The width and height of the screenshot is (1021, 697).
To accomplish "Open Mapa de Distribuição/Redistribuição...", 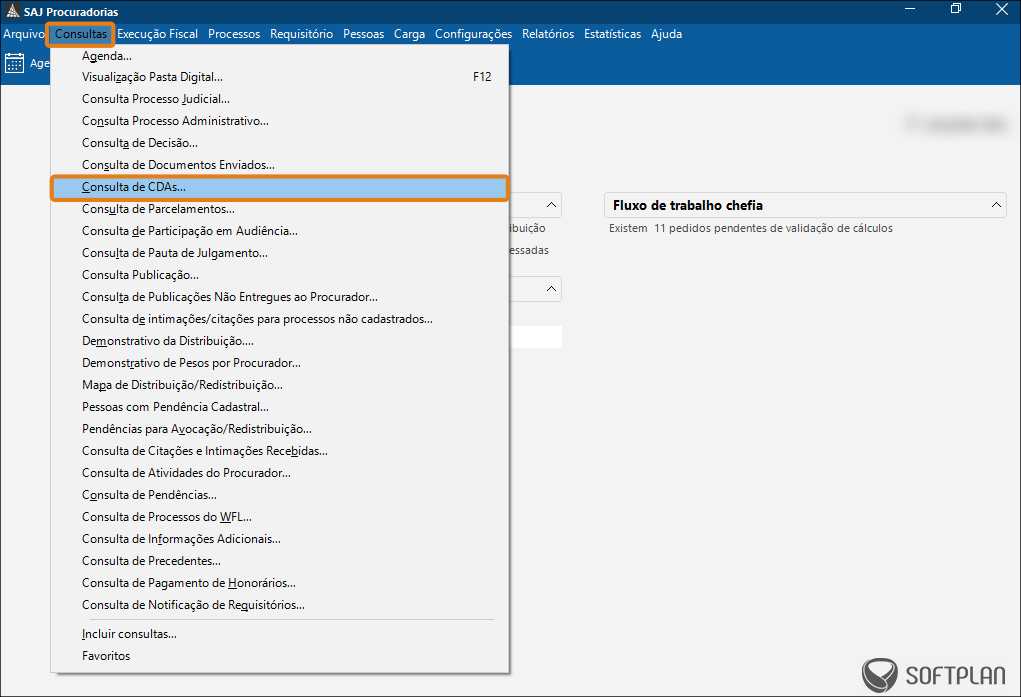I will pos(280,385).
